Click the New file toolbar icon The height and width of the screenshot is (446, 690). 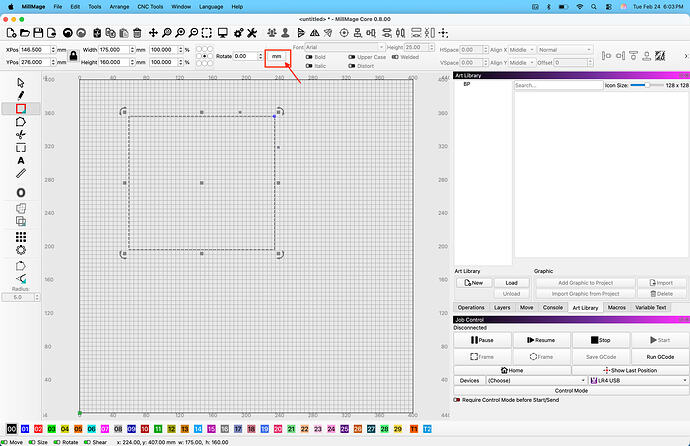click(x=11, y=33)
